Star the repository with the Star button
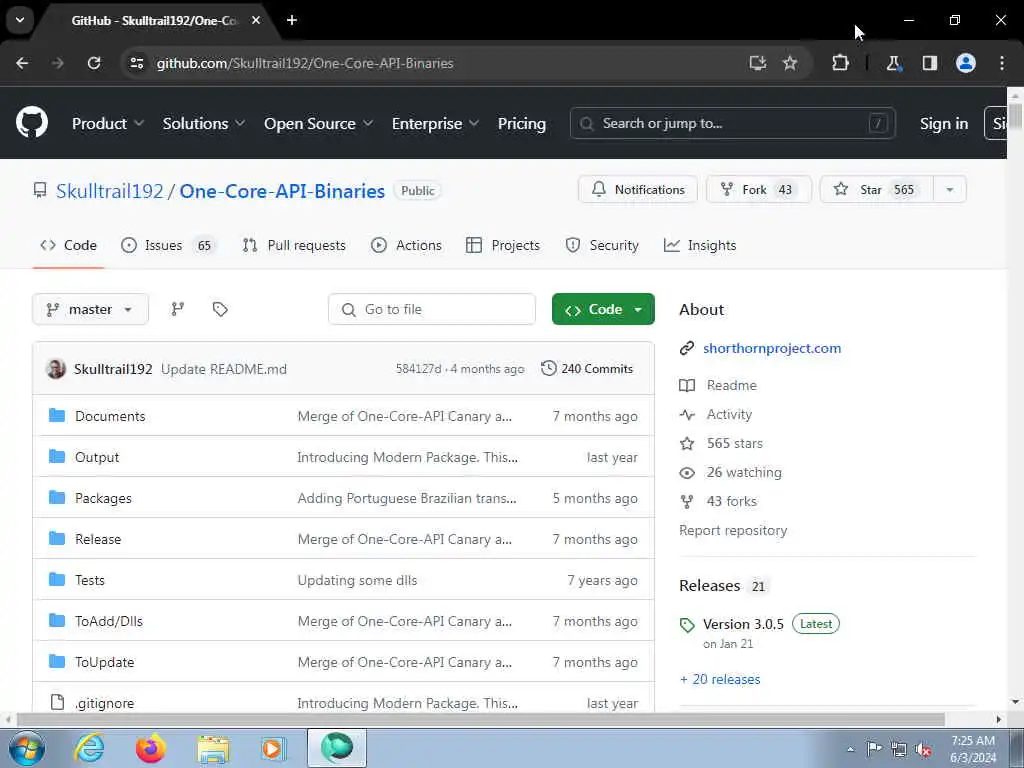This screenshot has height=768, width=1024. tap(877, 189)
